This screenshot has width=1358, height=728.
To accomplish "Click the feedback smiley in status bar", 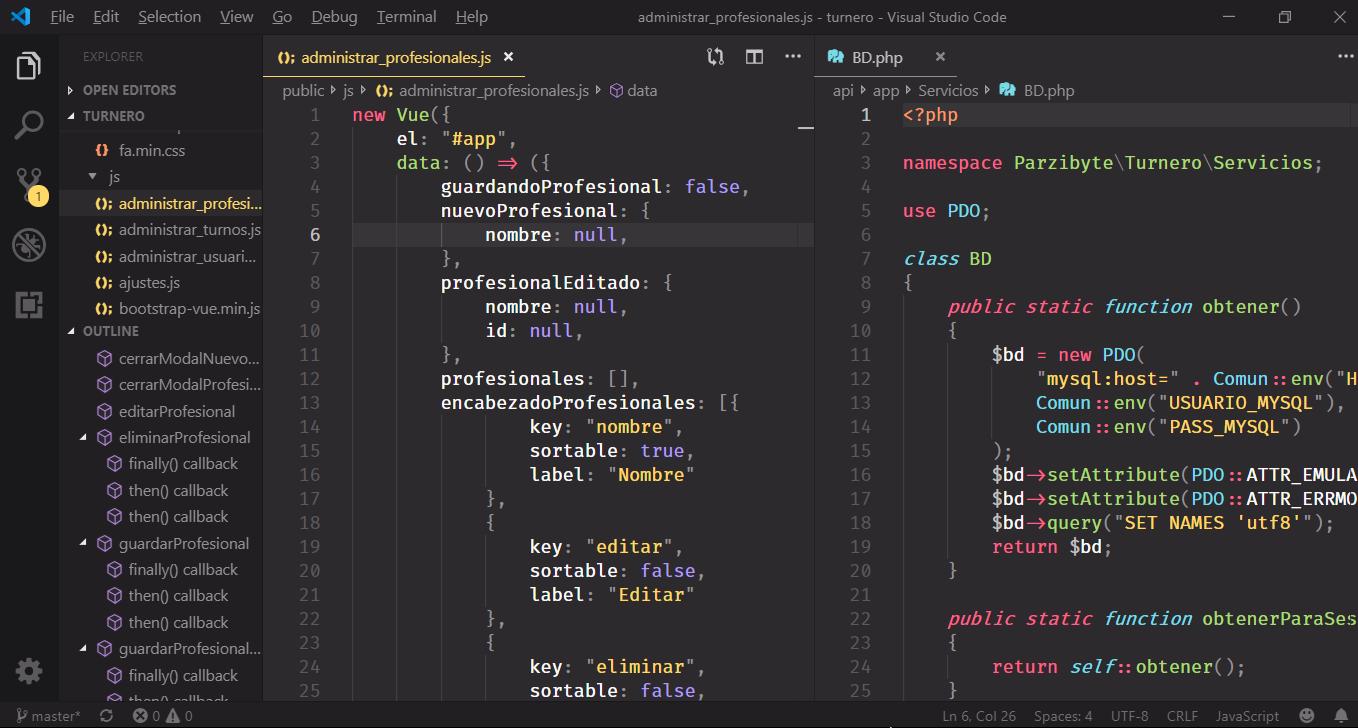I will click(x=1306, y=716).
